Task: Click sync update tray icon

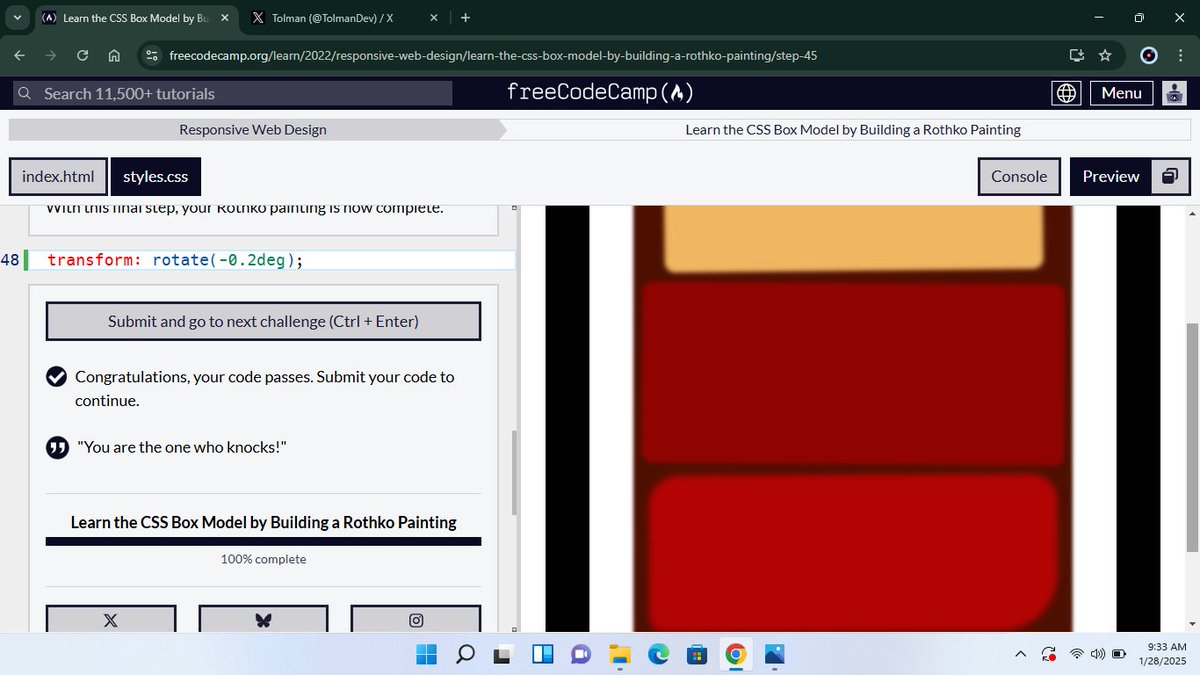Action: tap(1048, 654)
